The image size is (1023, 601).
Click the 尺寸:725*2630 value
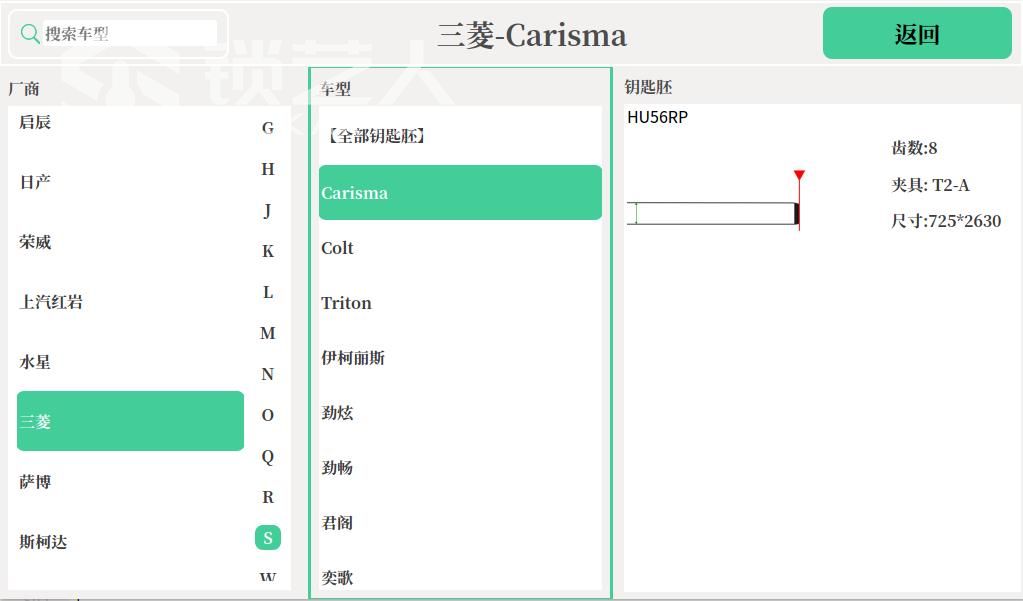pyautogui.click(x=946, y=221)
